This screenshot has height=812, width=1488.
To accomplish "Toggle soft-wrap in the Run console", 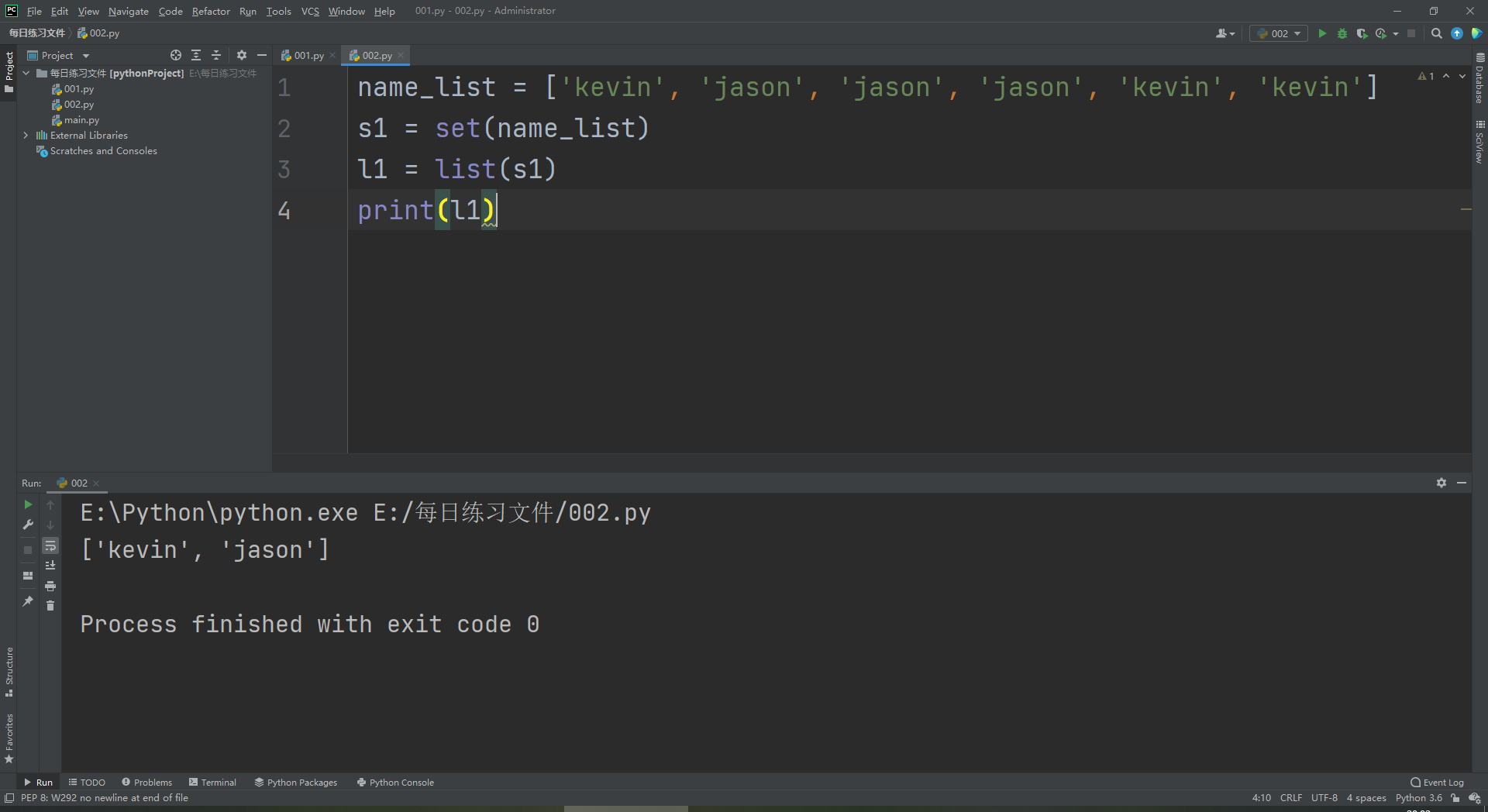I will click(x=50, y=545).
